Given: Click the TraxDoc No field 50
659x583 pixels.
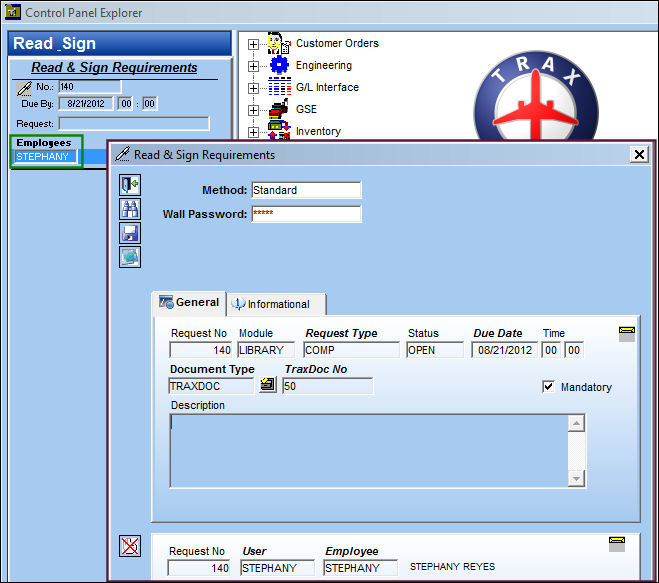Looking at the screenshot, I should pyautogui.click(x=327, y=386).
